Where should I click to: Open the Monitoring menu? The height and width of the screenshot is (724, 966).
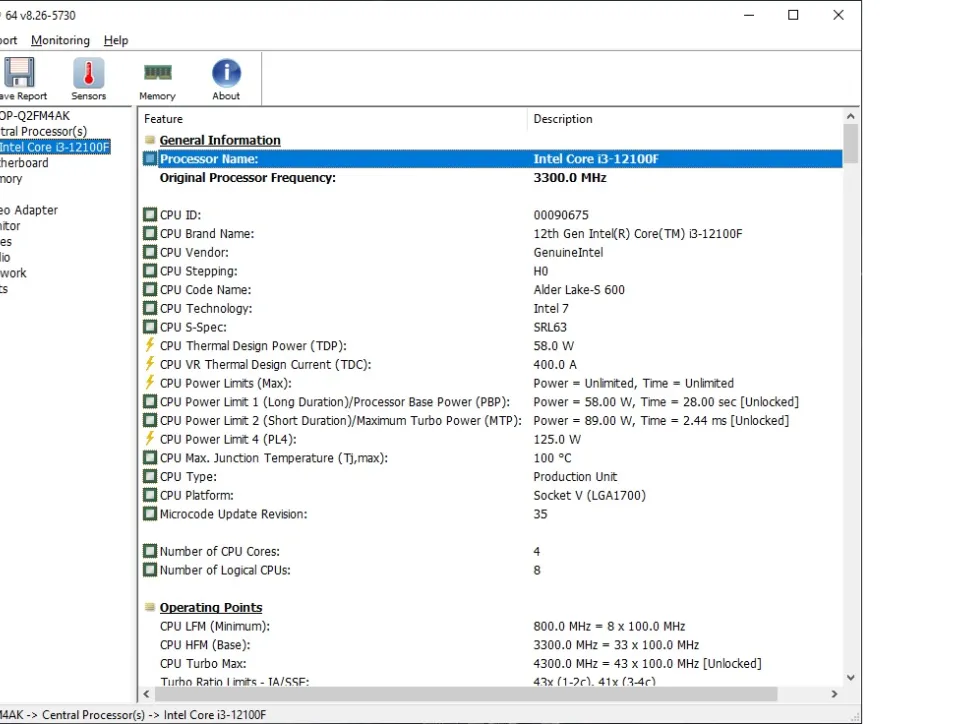[60, 40]
